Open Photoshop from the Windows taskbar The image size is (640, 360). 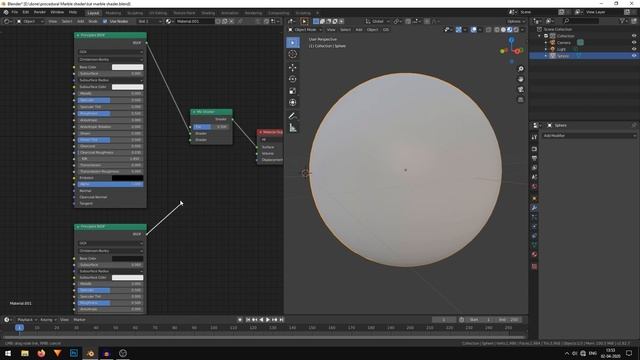[74, 353]
